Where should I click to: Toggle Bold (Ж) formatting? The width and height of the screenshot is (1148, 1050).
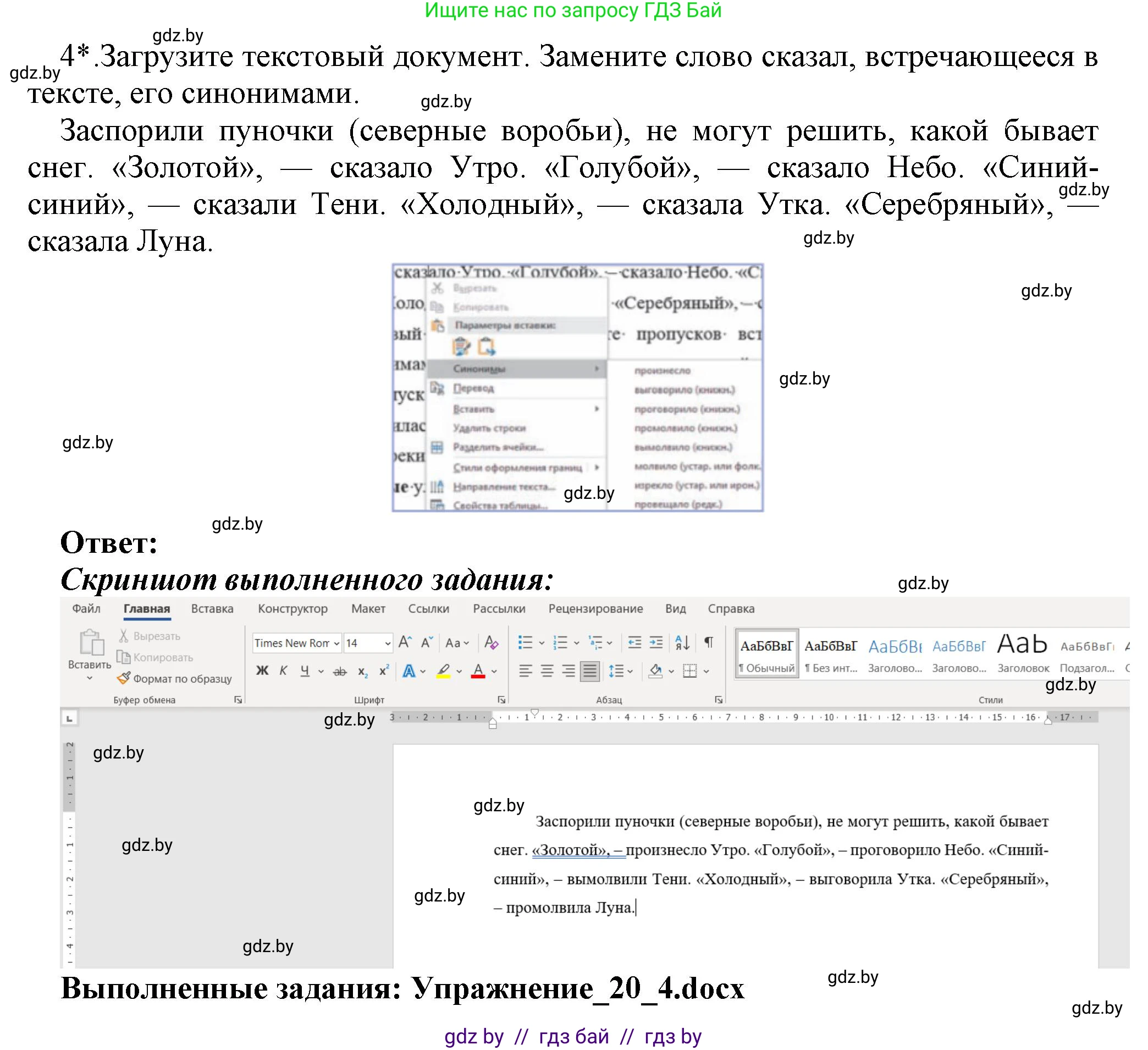point(262,671)
